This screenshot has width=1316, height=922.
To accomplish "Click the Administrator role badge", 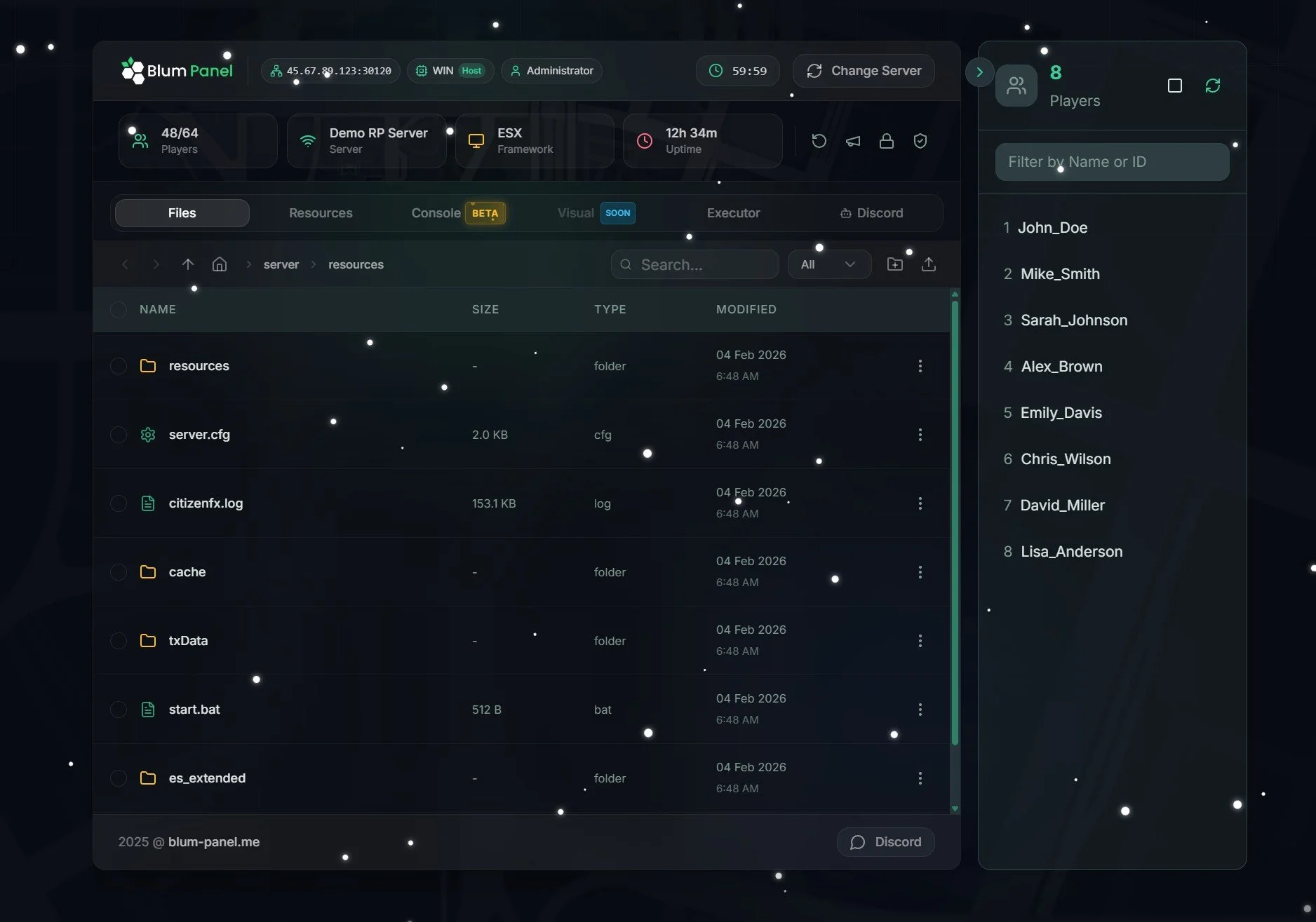I will [551, 71].
